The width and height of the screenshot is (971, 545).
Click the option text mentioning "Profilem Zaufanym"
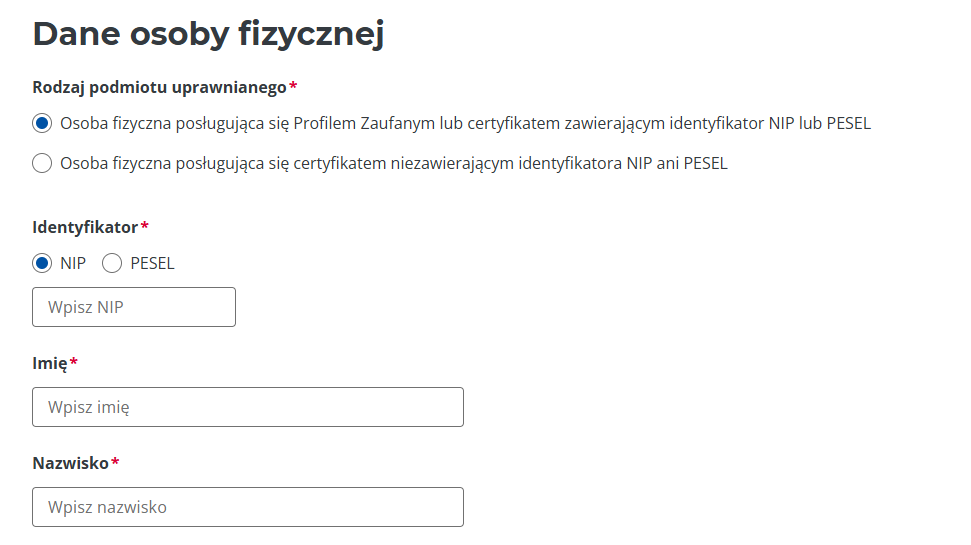click(x=465, y=124)
